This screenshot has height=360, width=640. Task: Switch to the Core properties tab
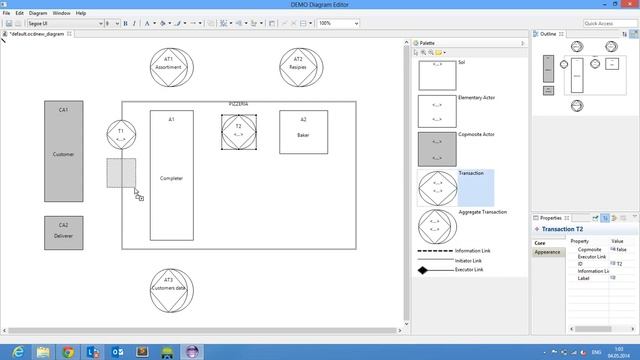(x=548, y=243)
